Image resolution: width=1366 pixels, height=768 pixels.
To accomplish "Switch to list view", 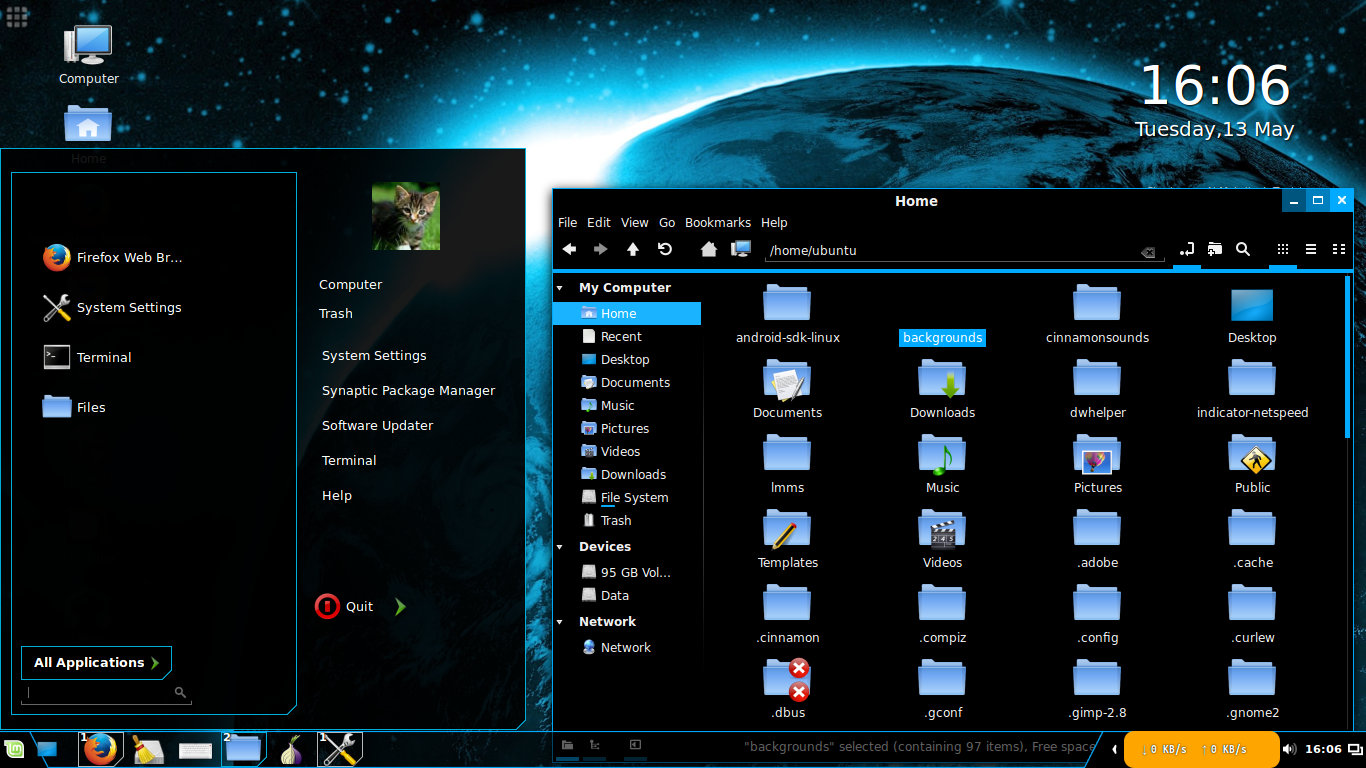I will point(1311,250).
